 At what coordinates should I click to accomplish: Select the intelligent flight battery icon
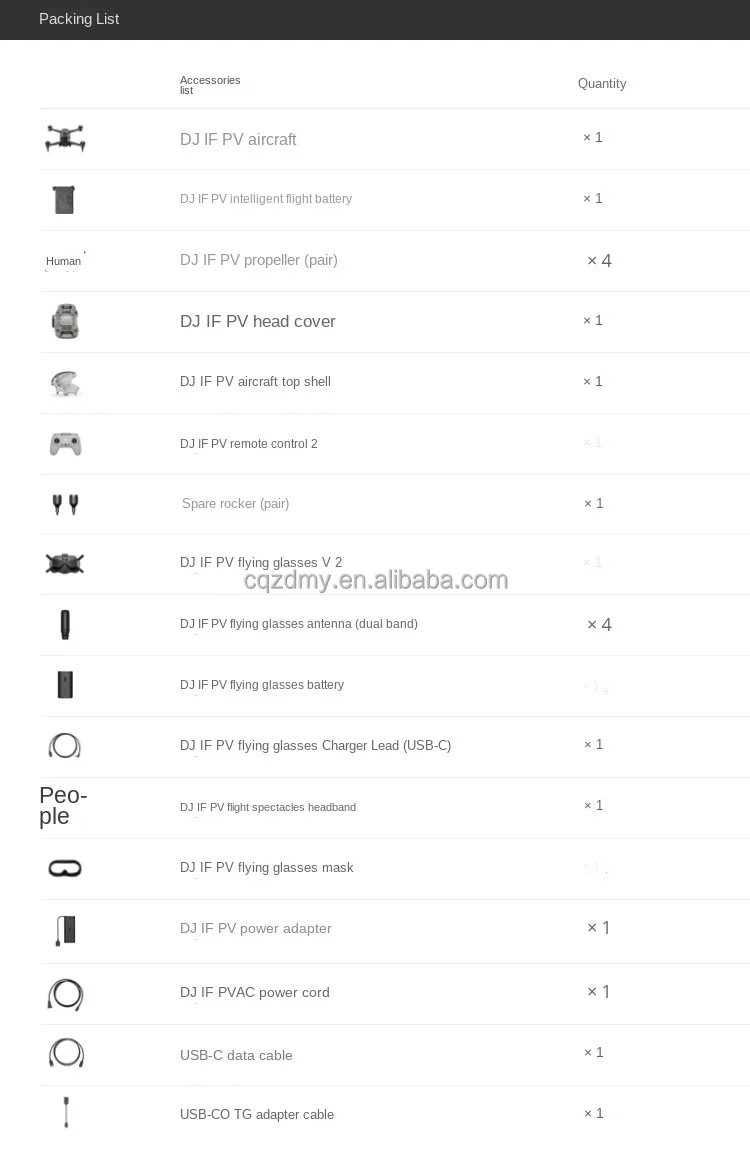(64, 200)
